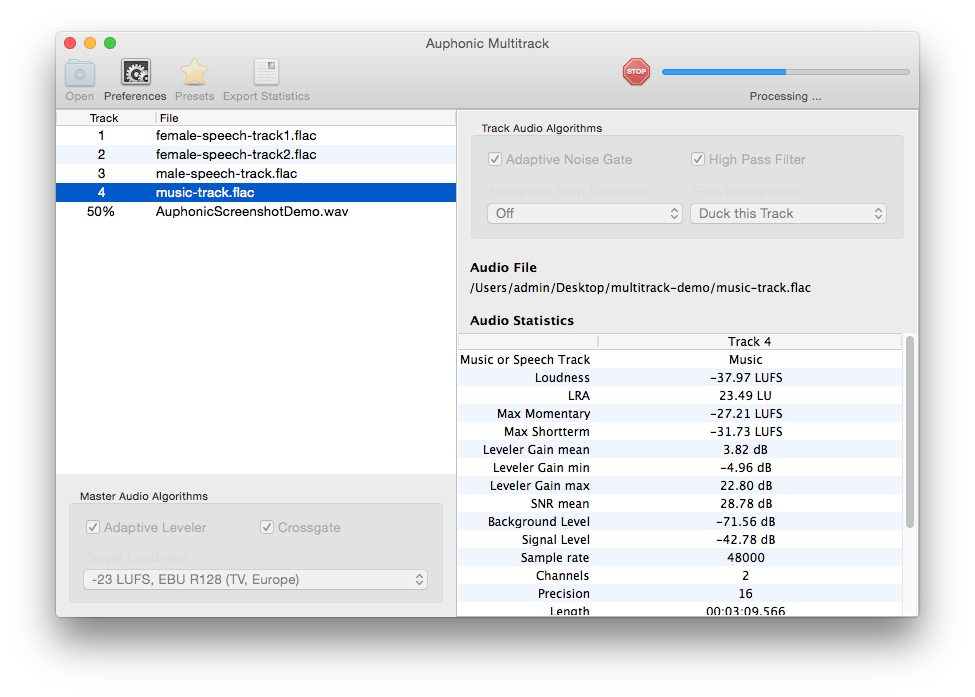Click the Loudness value -37.97 LUFS
This screenshot has height=697, width=975.
click(746, 377)
